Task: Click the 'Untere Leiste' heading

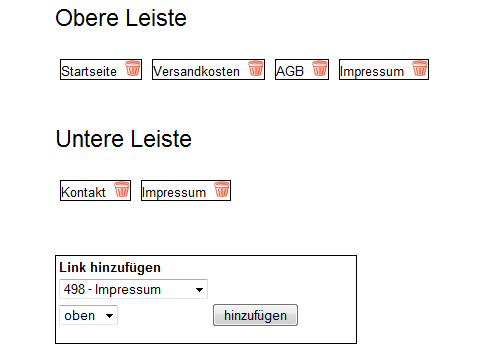Action: pyautogui.click(x=123, y=139)
